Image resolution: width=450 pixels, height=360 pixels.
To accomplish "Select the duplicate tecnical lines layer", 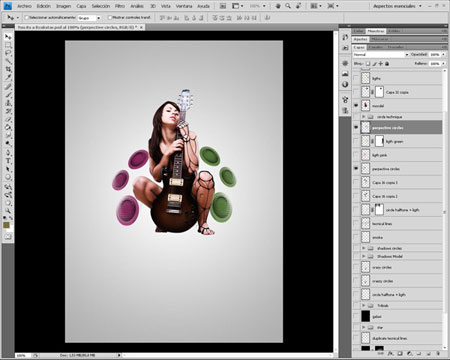I will [397, 338].
